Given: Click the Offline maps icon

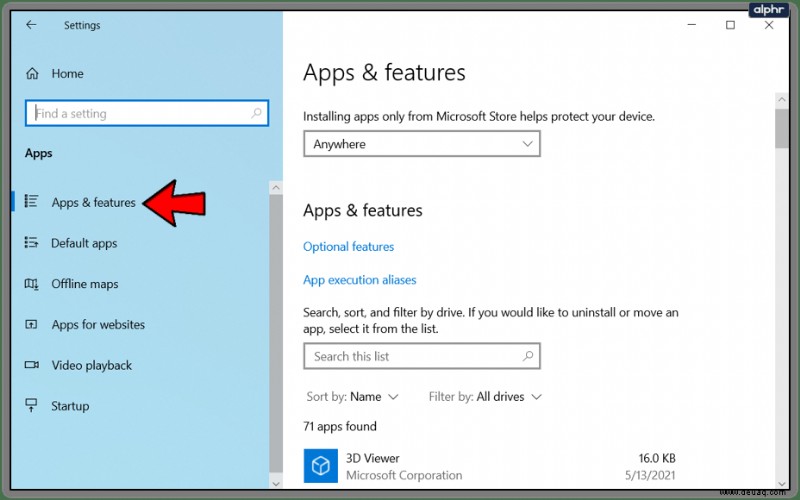Looking at the screenshot, I should tap(32, 284).
